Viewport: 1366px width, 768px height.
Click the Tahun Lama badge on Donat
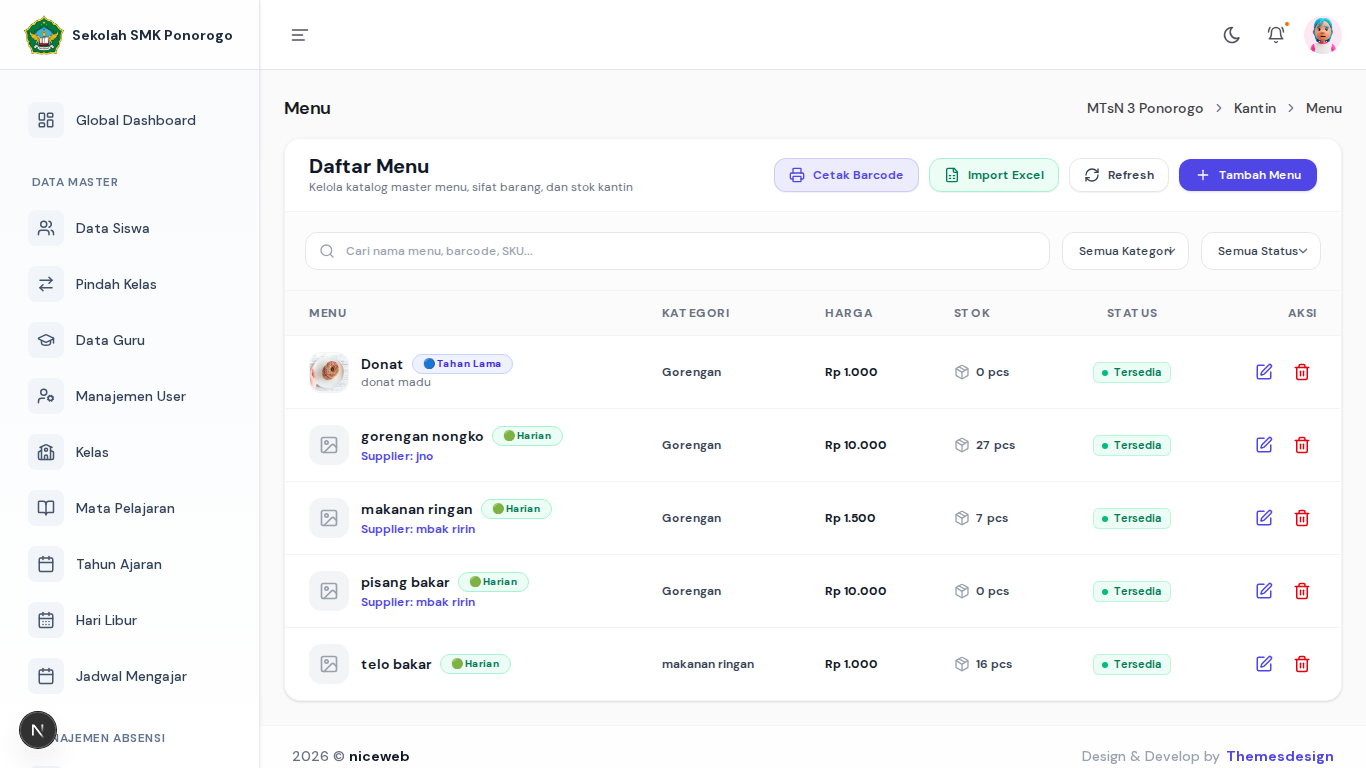point(462,364)
